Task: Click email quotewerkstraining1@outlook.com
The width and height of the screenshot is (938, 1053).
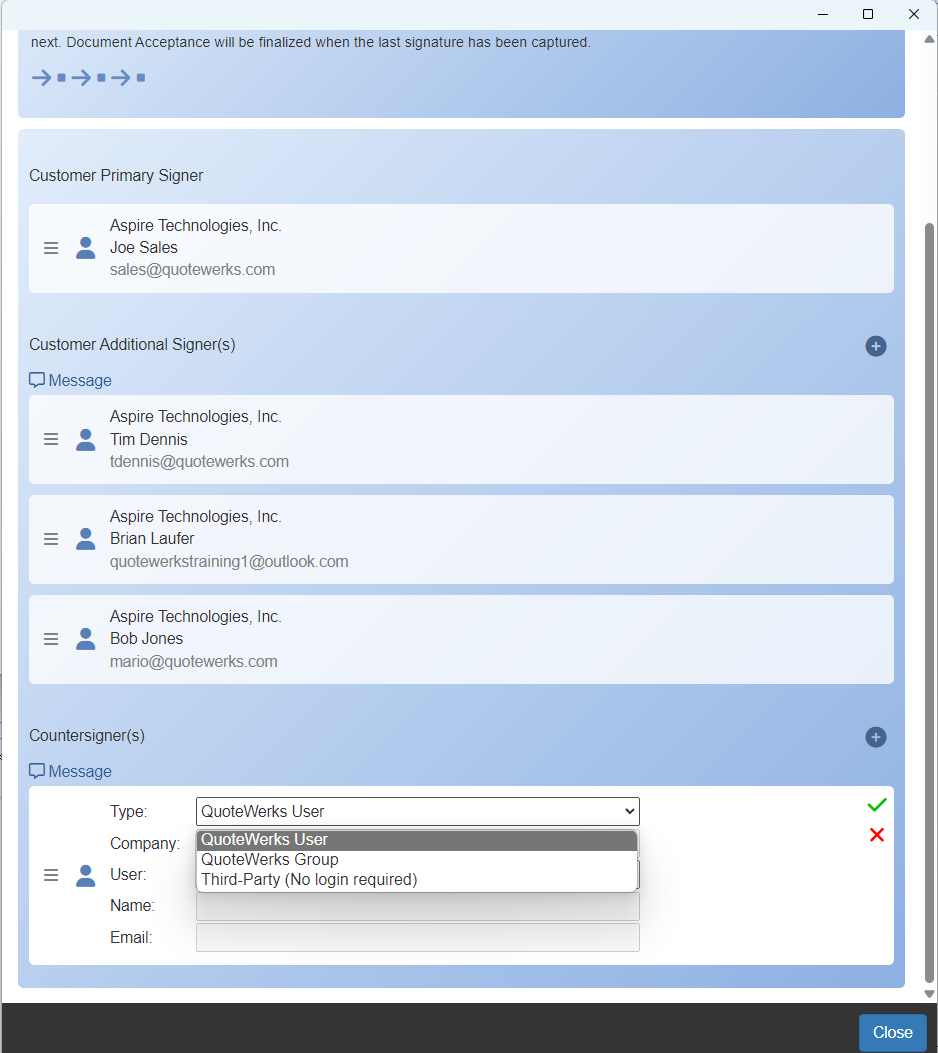Action: (x=229, y=561)
